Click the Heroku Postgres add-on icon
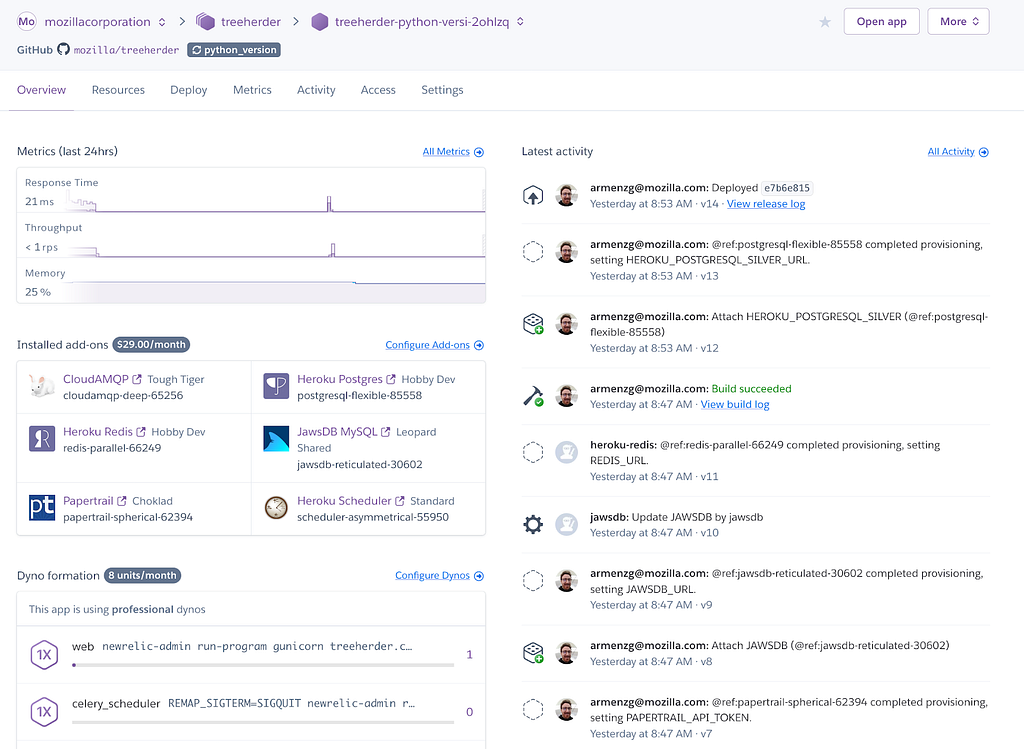This screenshot has height=749, width=1024. (276, 386)
